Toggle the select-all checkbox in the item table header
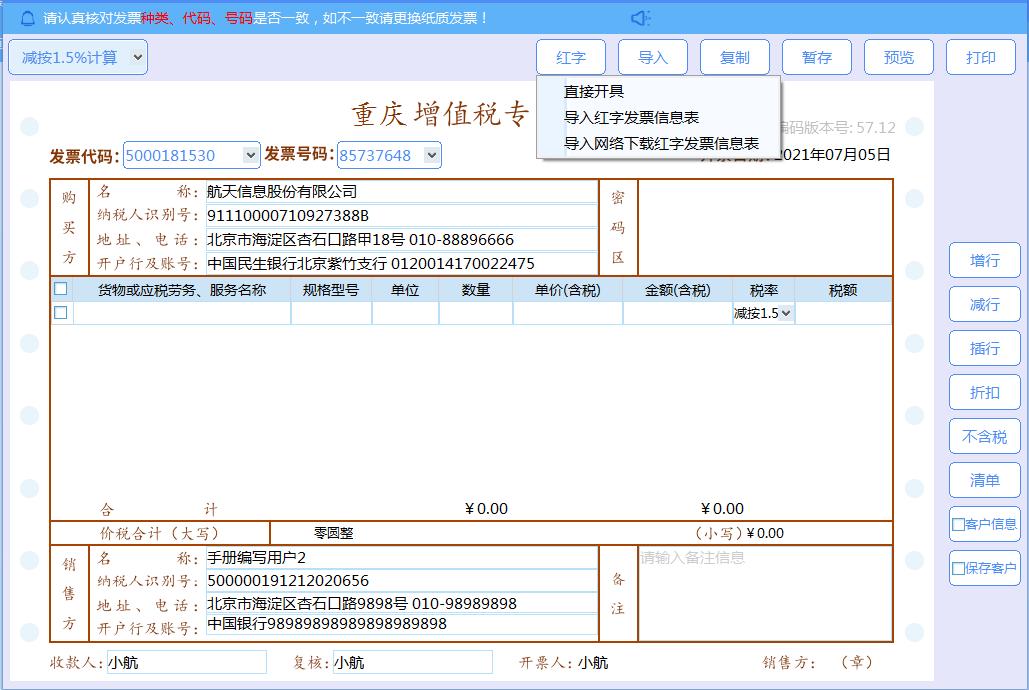 (x=60, y=288)
